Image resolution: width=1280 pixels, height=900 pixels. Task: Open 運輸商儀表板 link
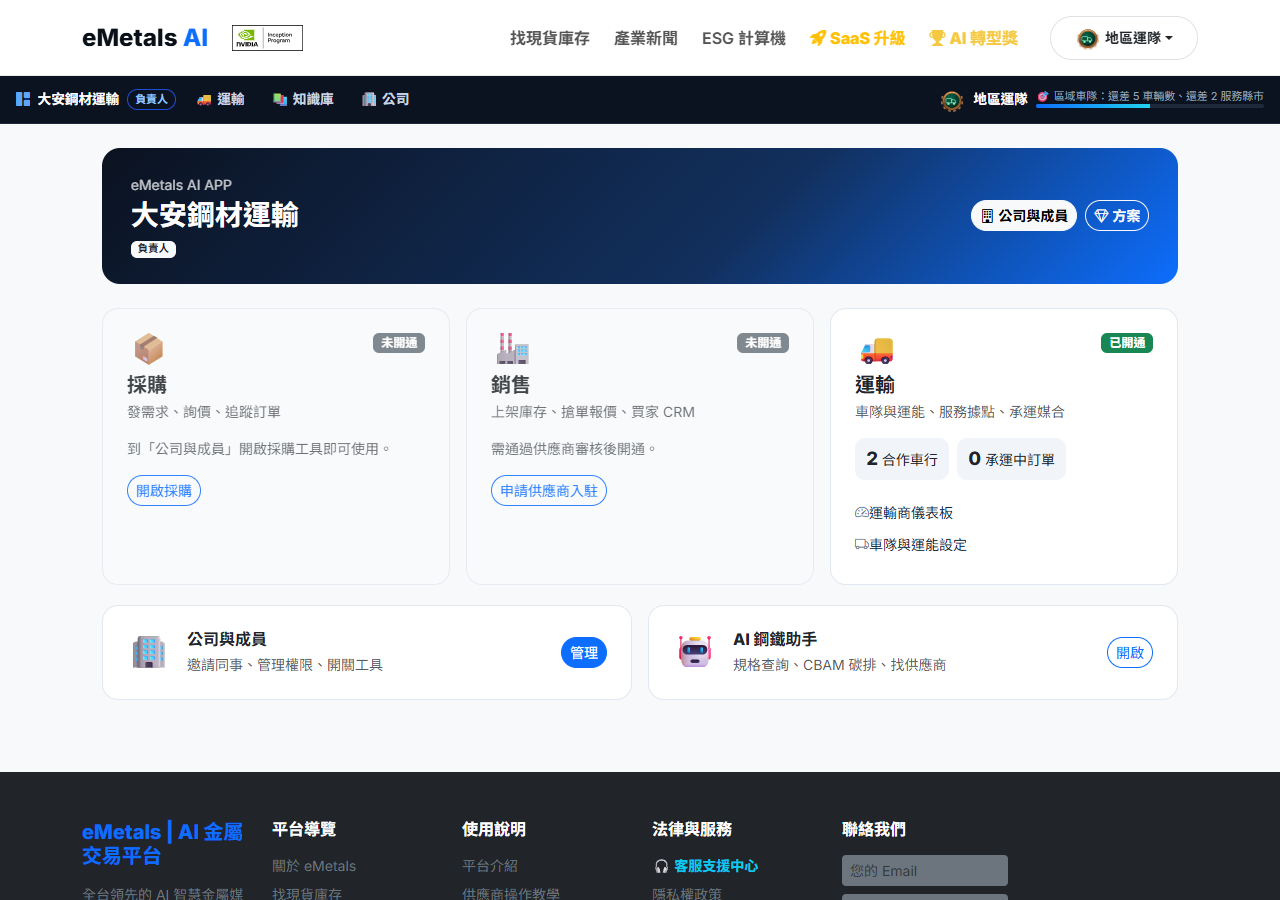coord(904,513)
